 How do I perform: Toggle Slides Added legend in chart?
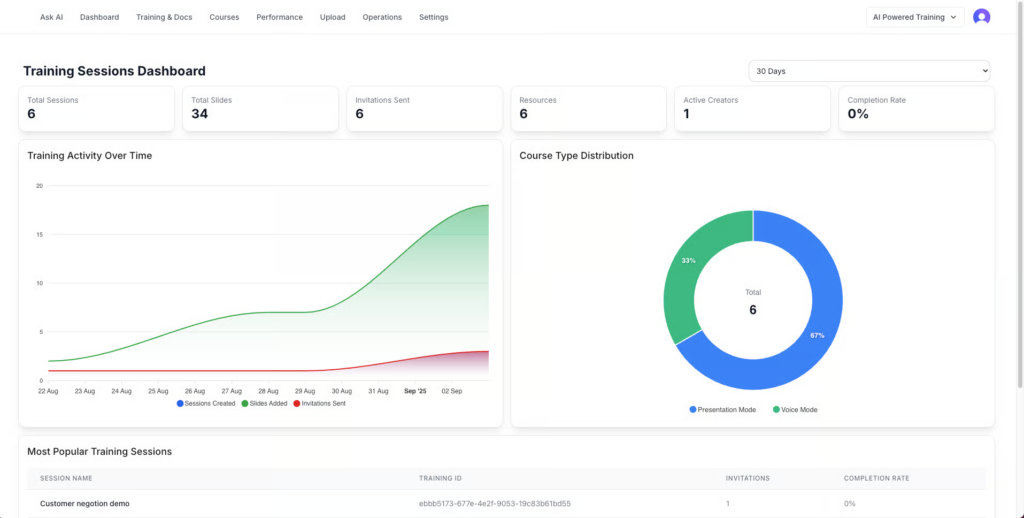point(264,403)
